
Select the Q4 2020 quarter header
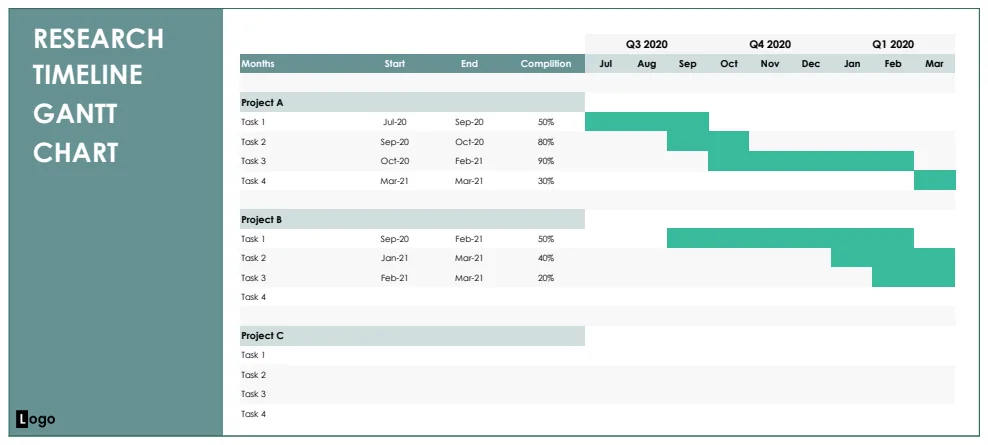[770, 44]
